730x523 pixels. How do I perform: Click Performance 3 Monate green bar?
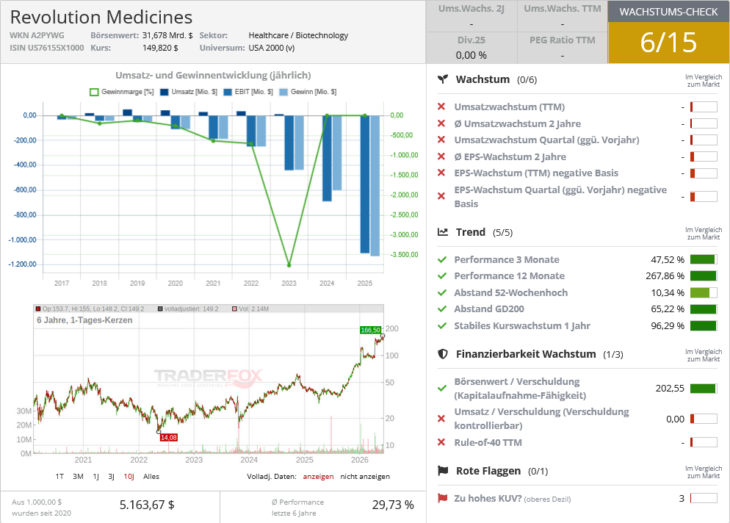point(703,259)
